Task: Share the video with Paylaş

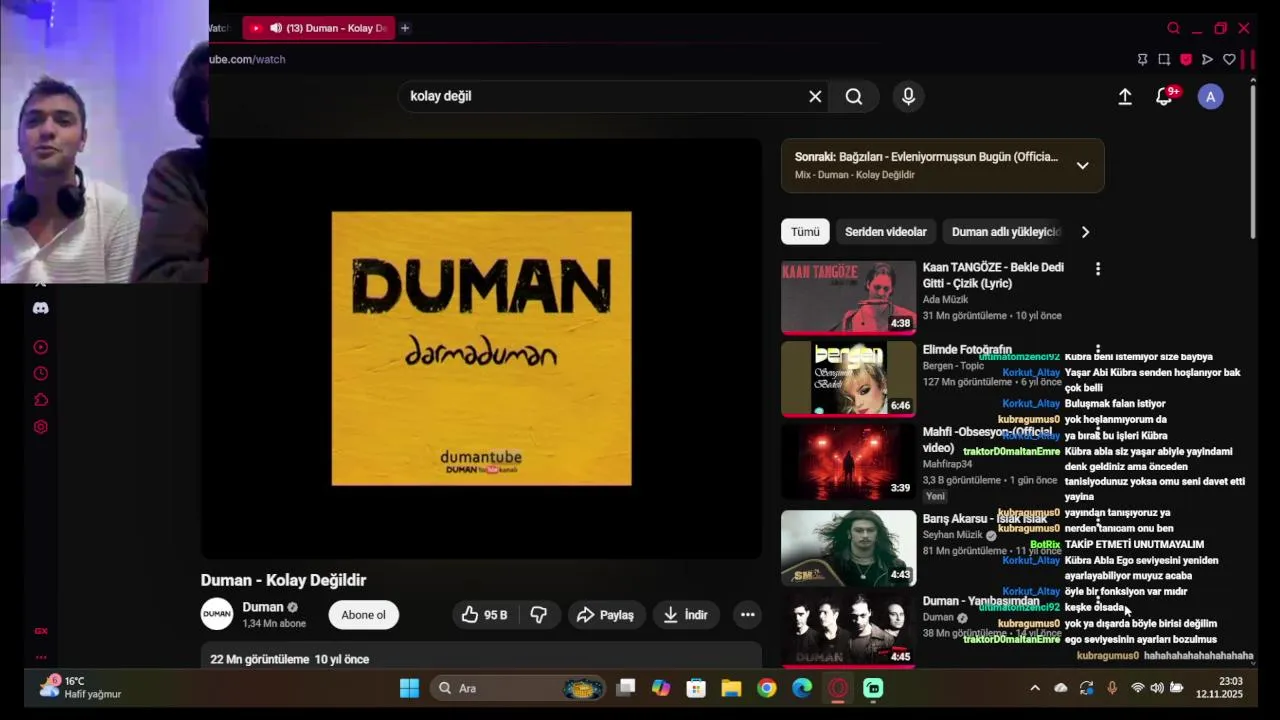Action: click(x=606, y=615)
